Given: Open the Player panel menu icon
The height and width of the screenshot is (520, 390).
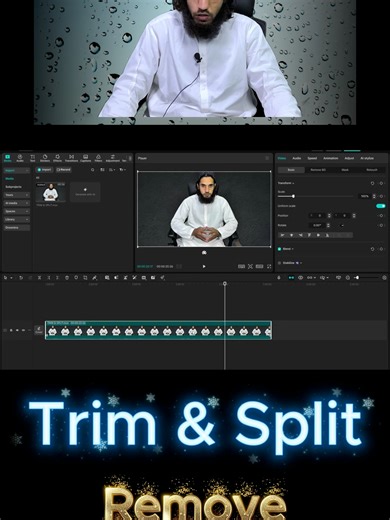Looking at the screenshot, I should point(267,158).
